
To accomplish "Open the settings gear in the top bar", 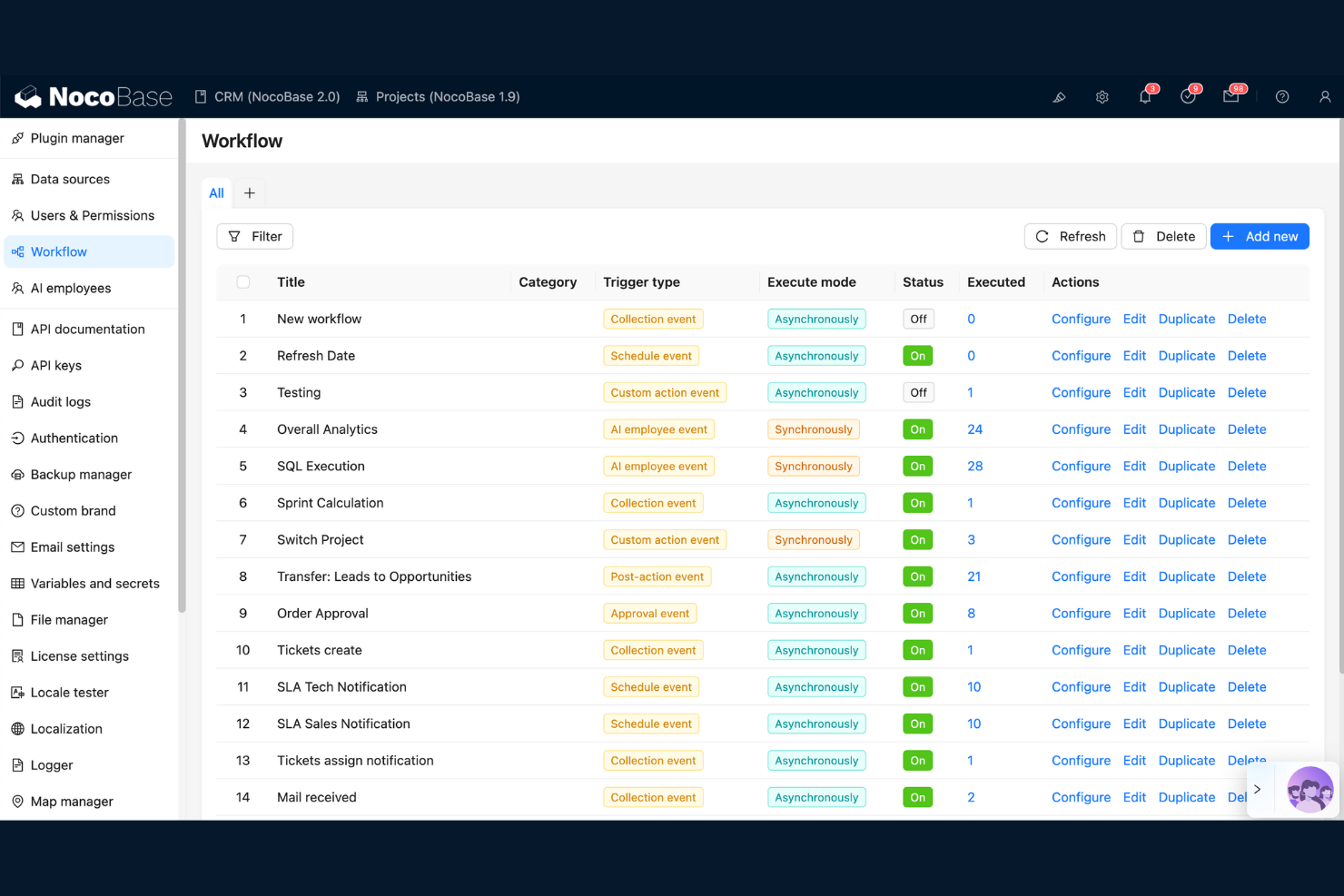I will point(1102,96).
